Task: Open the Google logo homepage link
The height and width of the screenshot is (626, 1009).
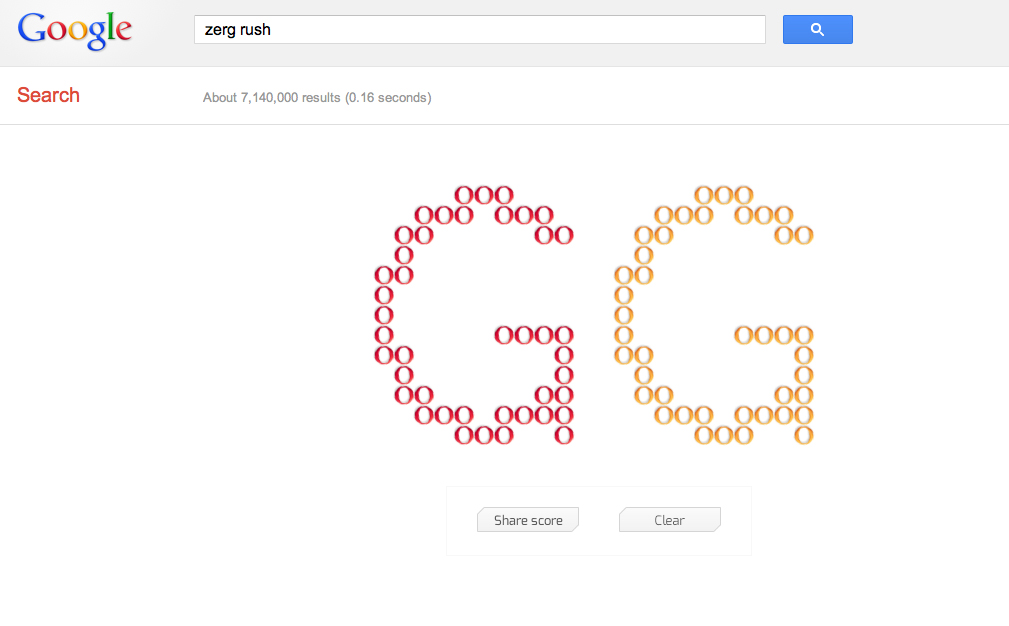Action: tap(75, 30)
